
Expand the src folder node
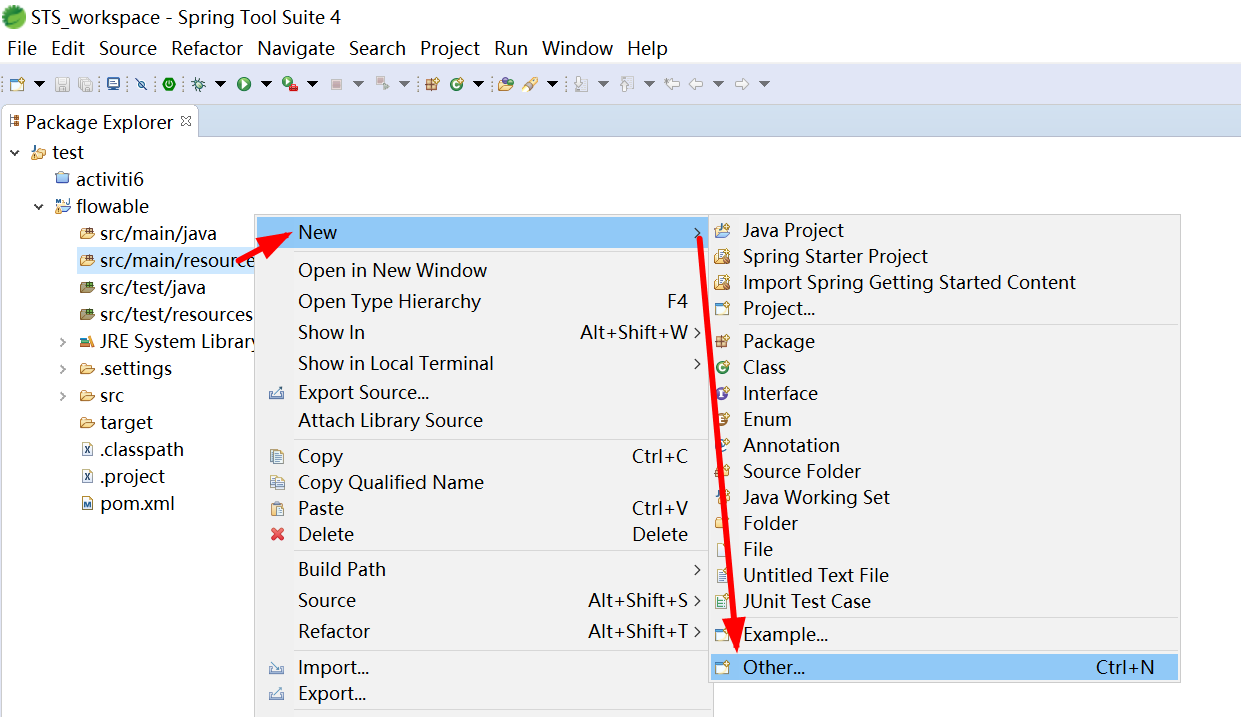(63, 396)
